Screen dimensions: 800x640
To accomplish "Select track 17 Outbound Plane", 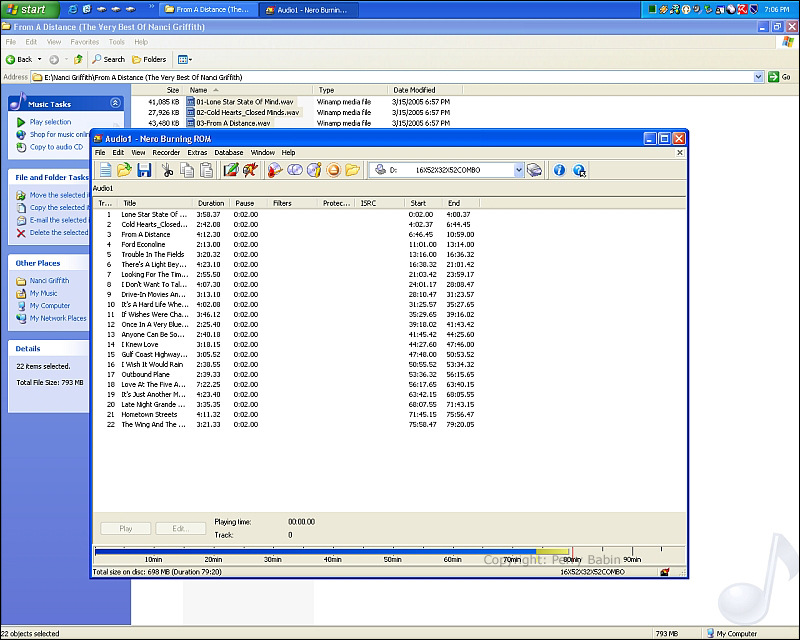I will (145, 375).
